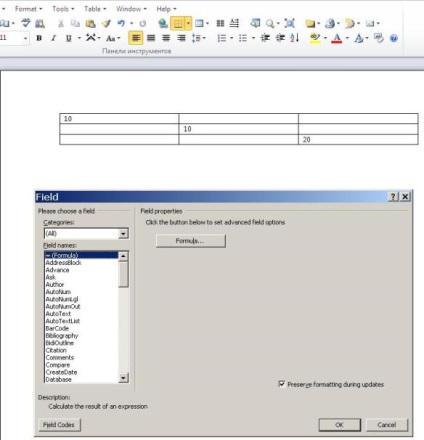The image size is (424, 440).
Task: Click the Formula... button
Action: pos(191,241)
